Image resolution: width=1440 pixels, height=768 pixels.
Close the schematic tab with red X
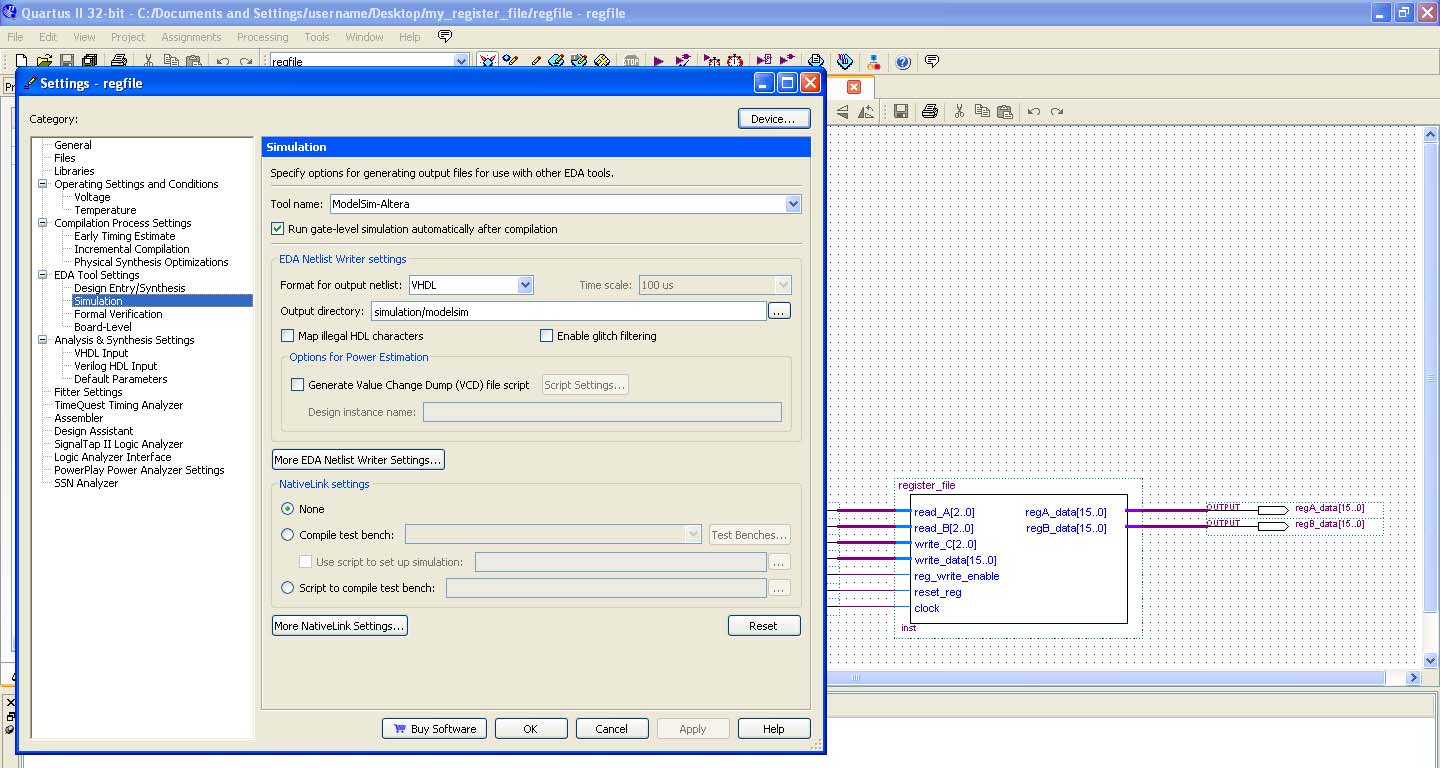click(854, 87)
